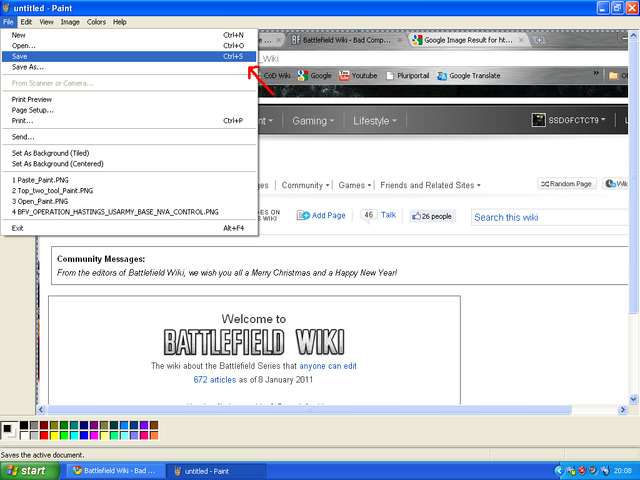Viewport: 640px width, 480px height.
Task: Click the tray icon with green badge
Action: click(571, 471)
